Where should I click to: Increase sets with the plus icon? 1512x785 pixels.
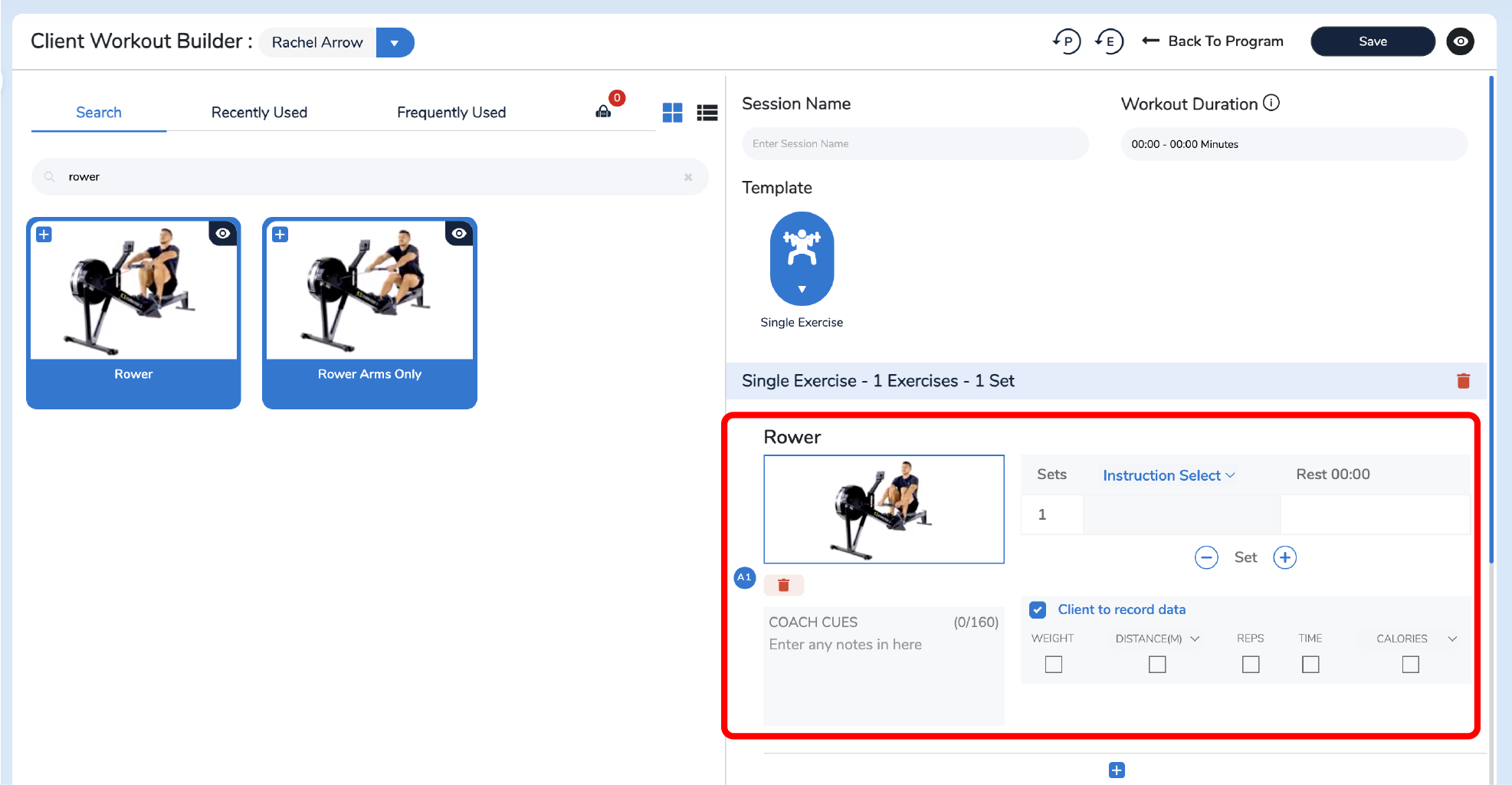(x=1285, y=557)
